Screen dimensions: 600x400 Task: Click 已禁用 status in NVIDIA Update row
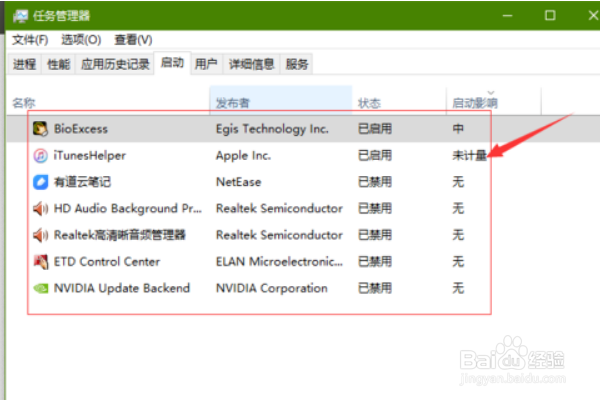[x=375, y=288]
